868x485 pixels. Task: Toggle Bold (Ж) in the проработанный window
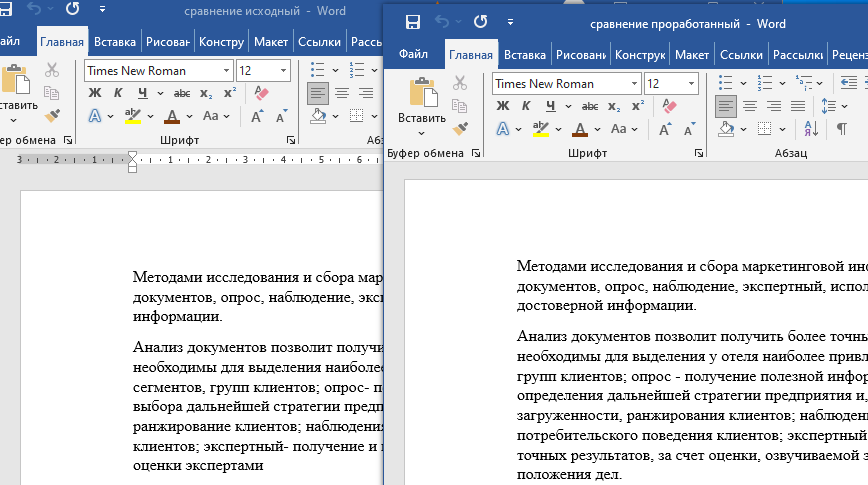pyautogui.click(x=503, y=106)
